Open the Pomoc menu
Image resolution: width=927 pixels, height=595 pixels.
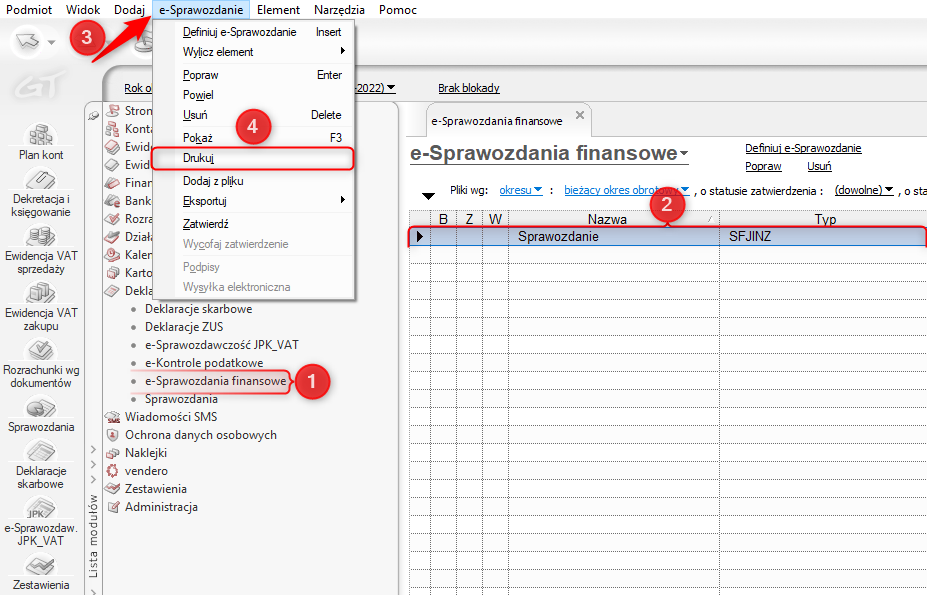pyautogui.click(x=398, y=10)
